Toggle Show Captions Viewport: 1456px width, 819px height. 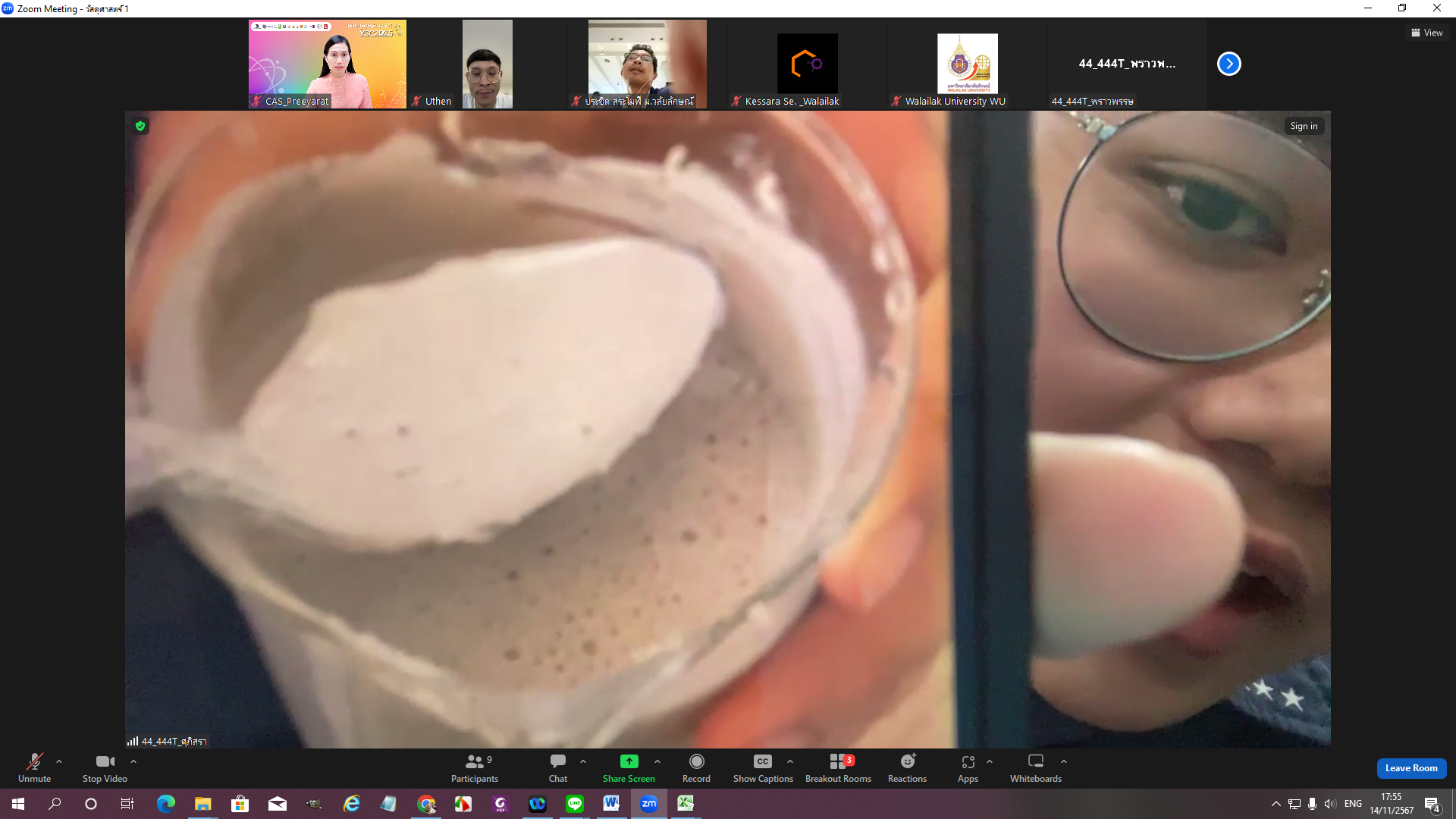763,767
